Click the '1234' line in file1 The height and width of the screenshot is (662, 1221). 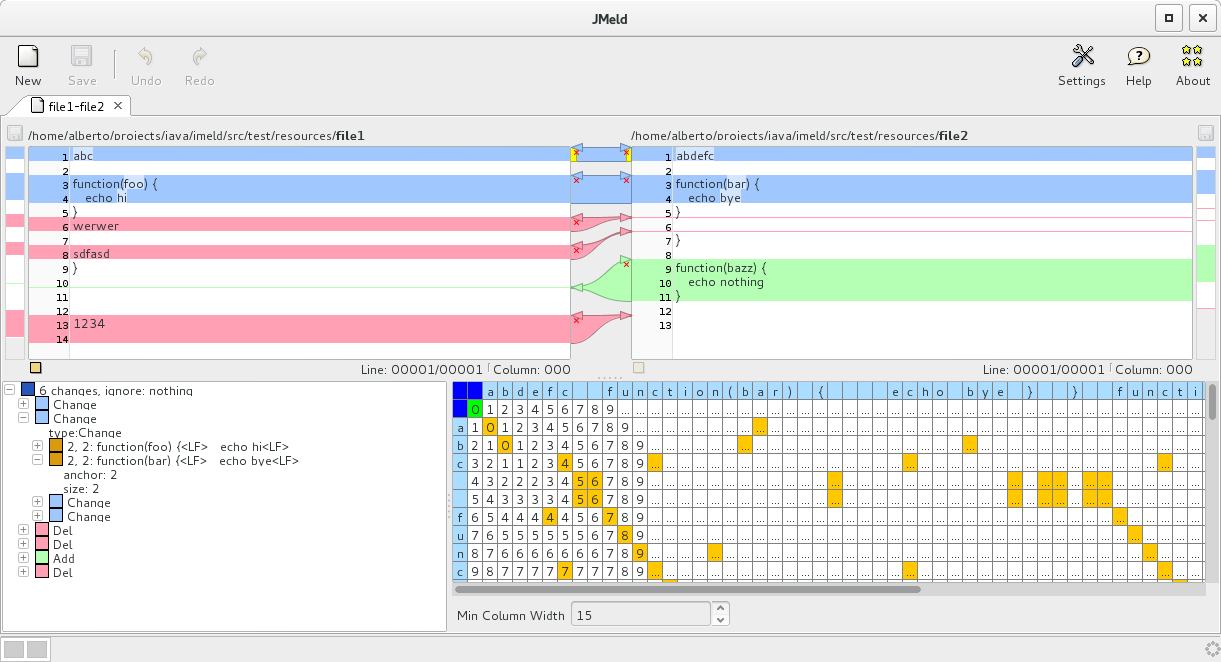(x=89, y=324)
